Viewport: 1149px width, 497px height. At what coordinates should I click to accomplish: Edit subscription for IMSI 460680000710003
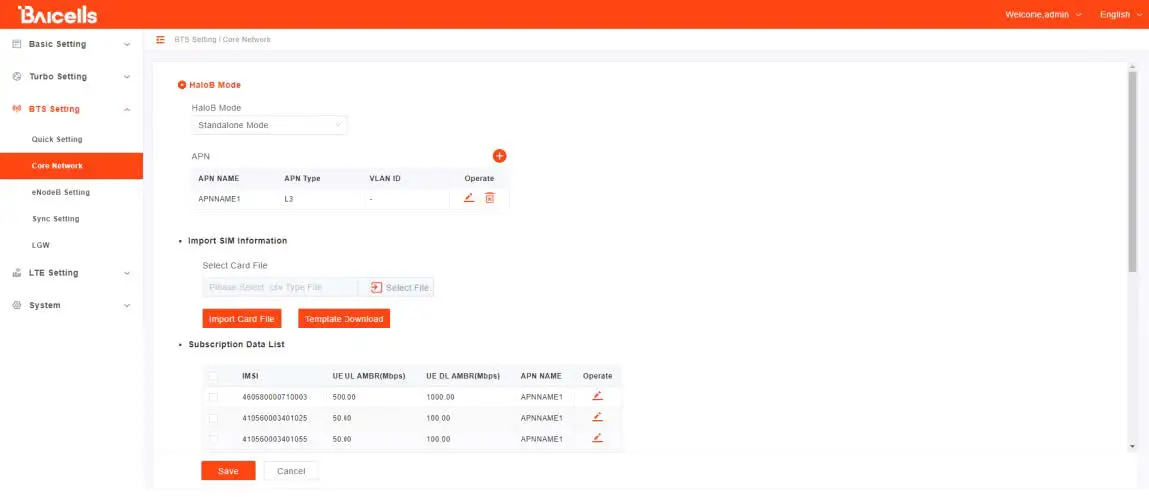point(597,396)
